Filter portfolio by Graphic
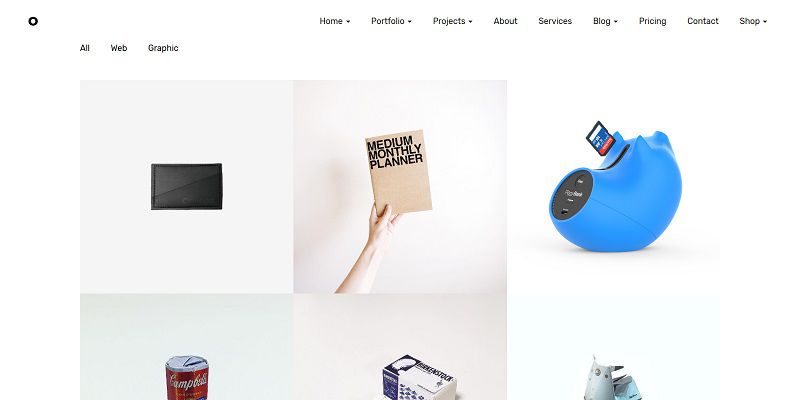800x400 pixels. (163, 48)
